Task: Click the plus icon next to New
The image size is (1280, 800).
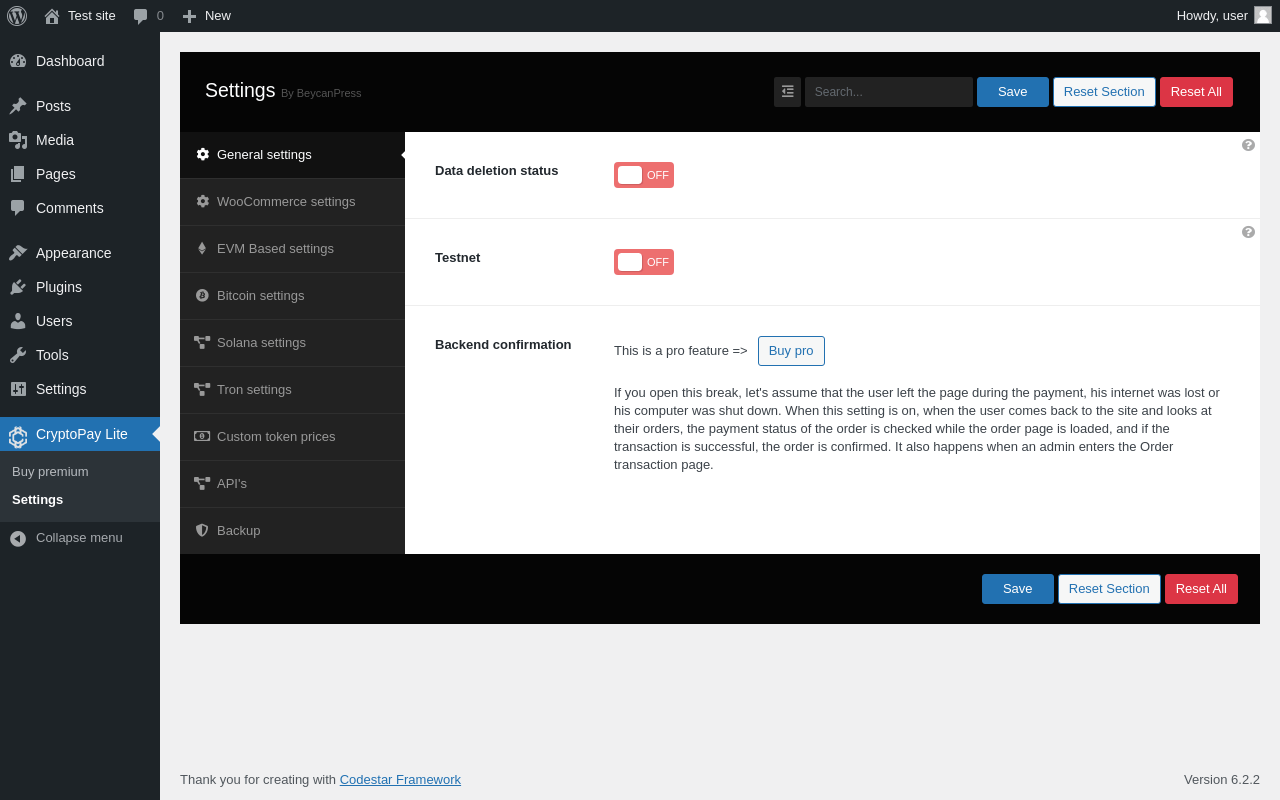Action: pyautogui.click(x=189, y=16)
